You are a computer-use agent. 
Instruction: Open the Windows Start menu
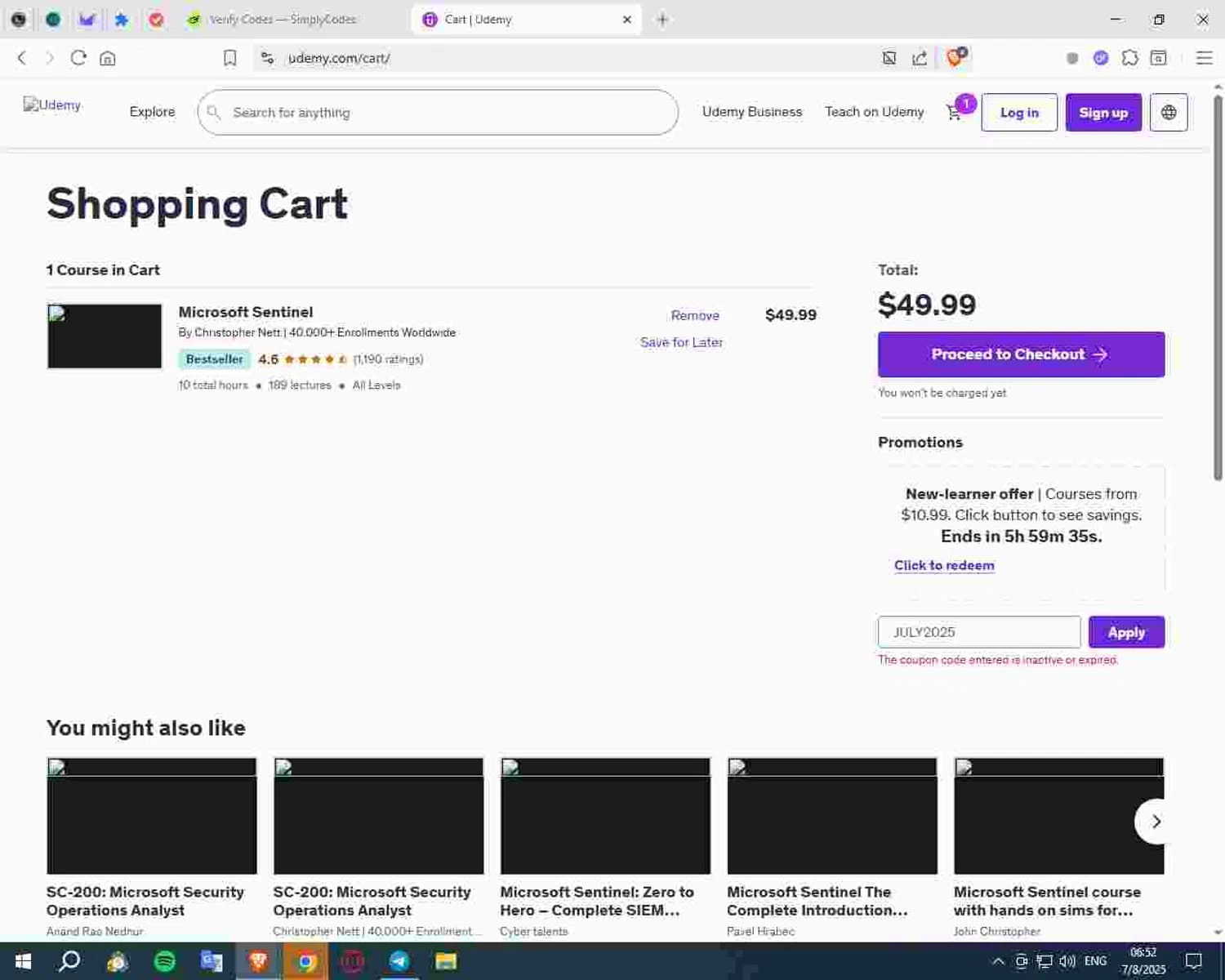point(23,961)
